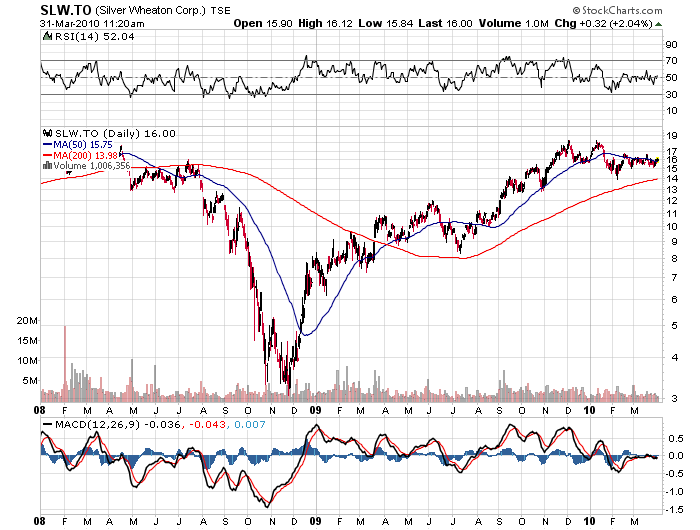
Task: Click the '09' year marker on price chart axis
Action: (314, 408)
